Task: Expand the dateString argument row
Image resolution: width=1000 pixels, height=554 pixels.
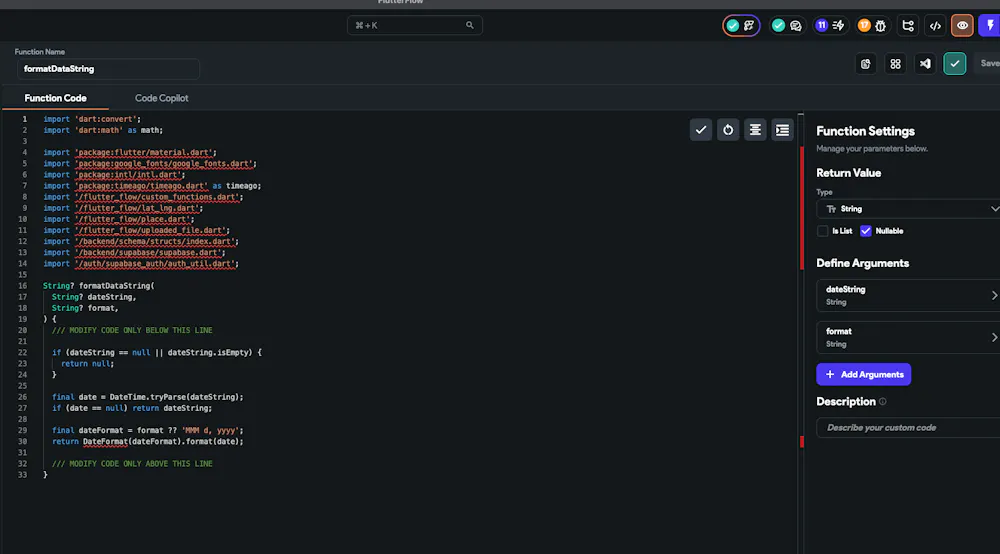Action: pos(908,295)
